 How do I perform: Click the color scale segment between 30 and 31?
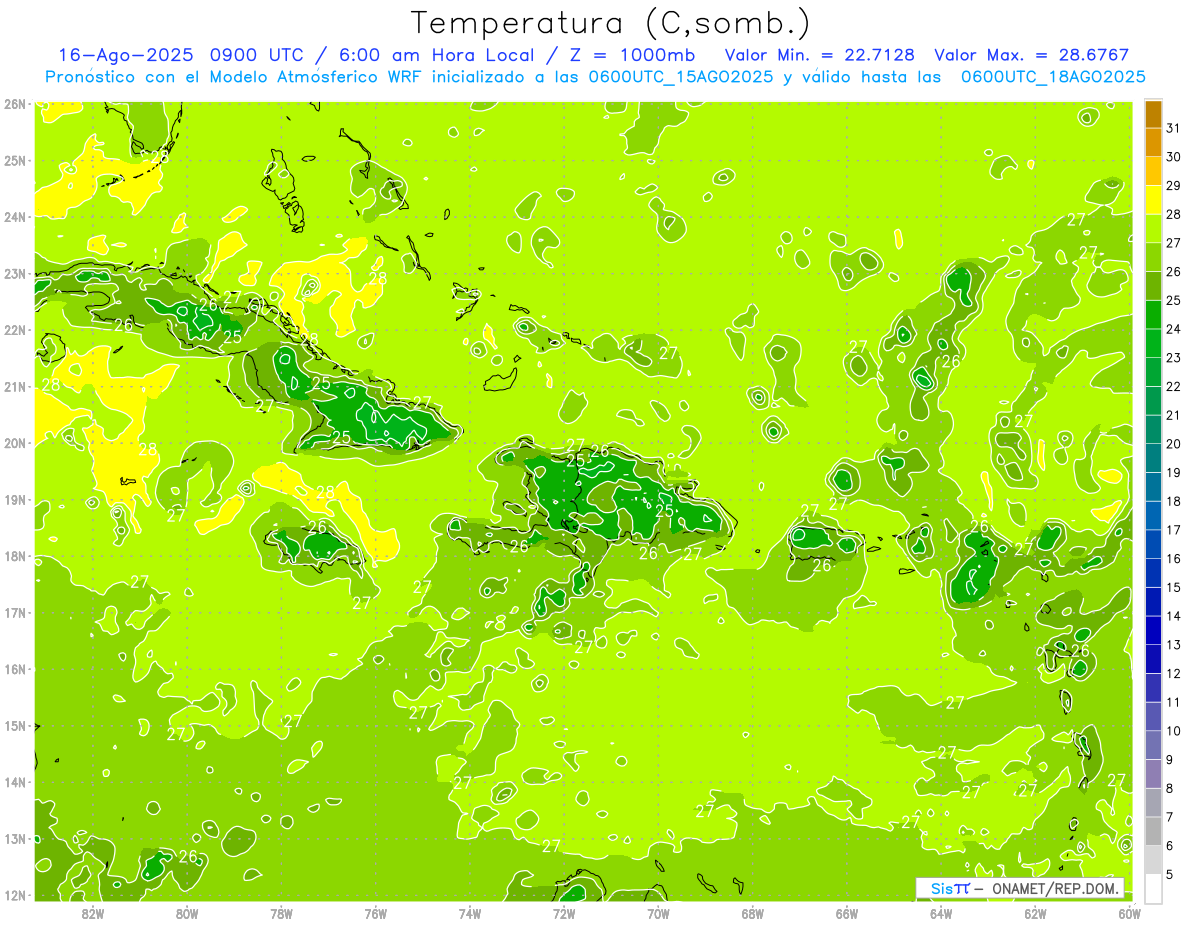point(1153,143)
